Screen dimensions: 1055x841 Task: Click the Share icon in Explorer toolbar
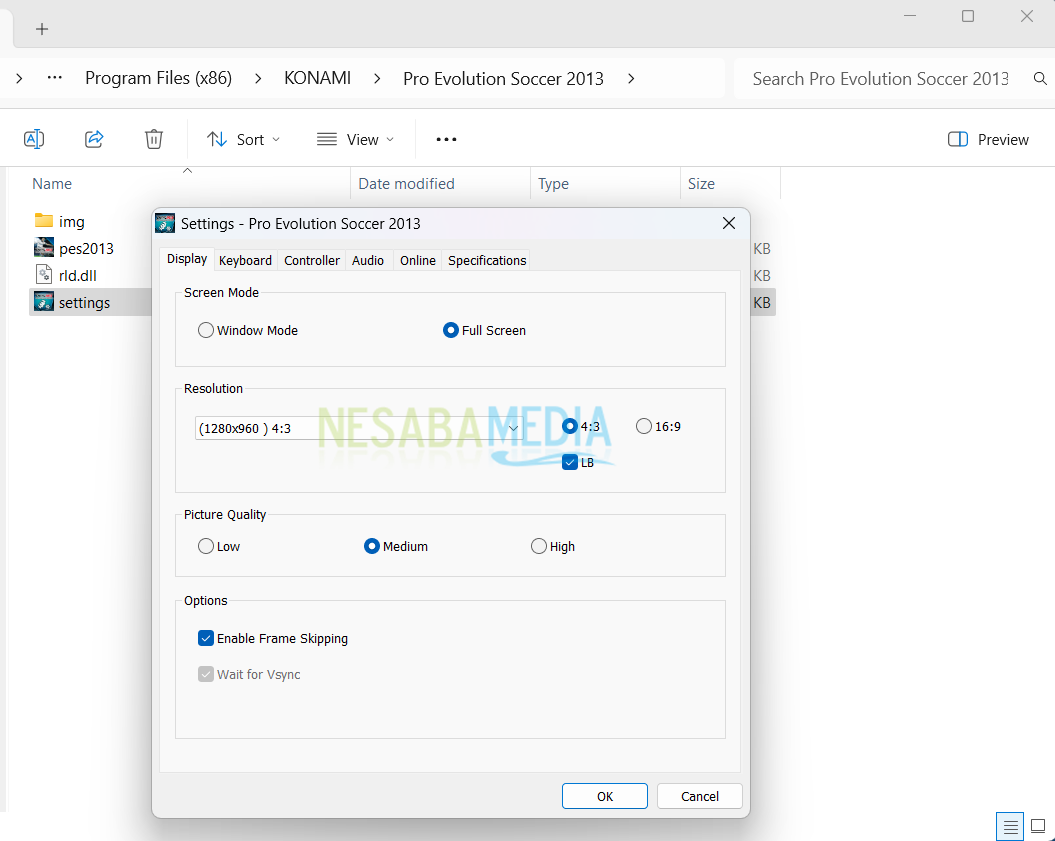(x=94, y=139)
